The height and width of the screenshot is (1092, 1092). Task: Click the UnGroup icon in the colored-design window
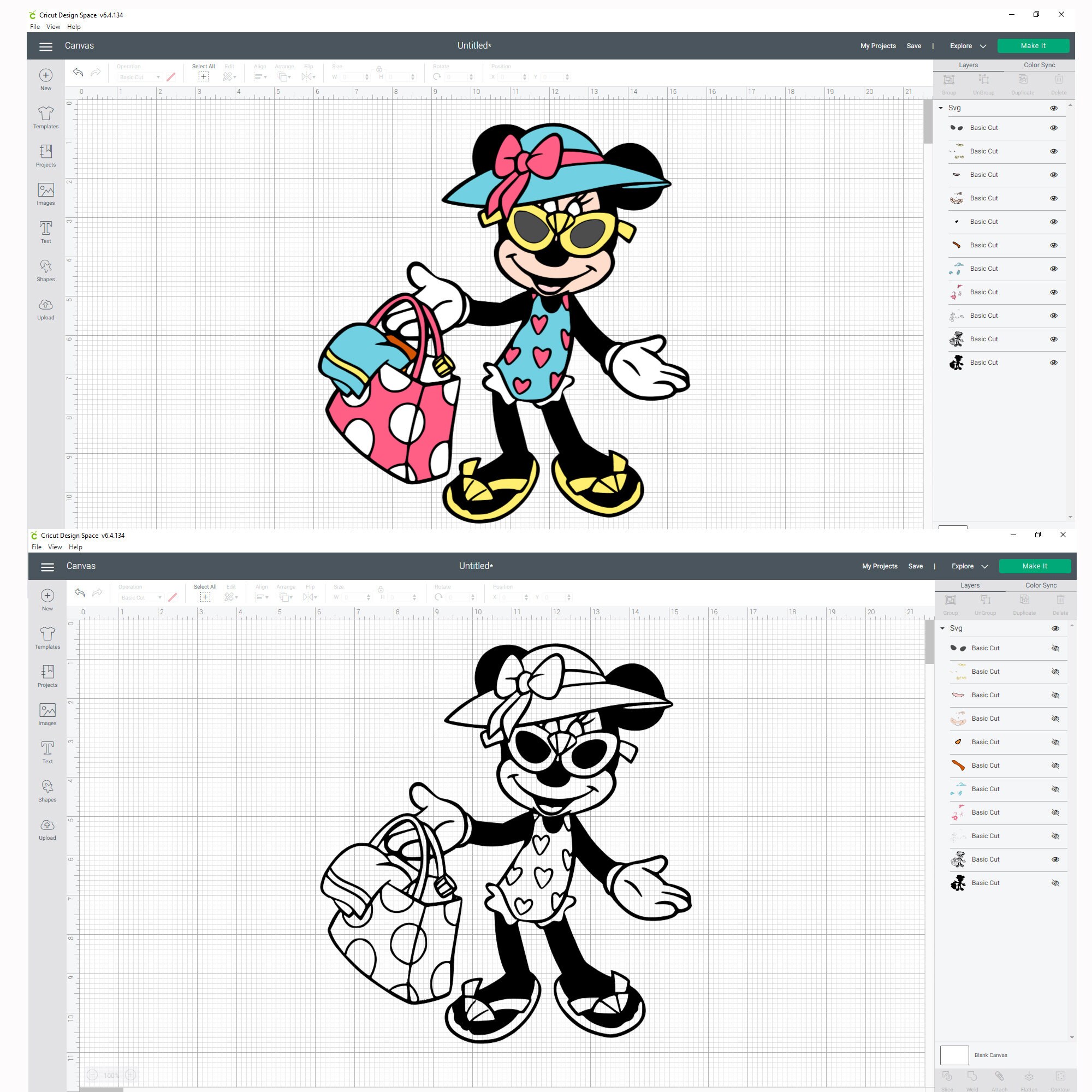[983, 80]
